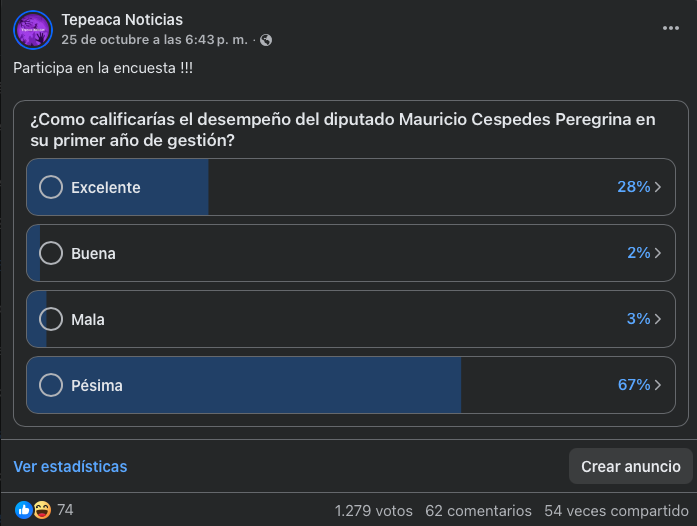Select the Mala radio option
Viewport: 697px width, 526px height.
coord(50,319)
